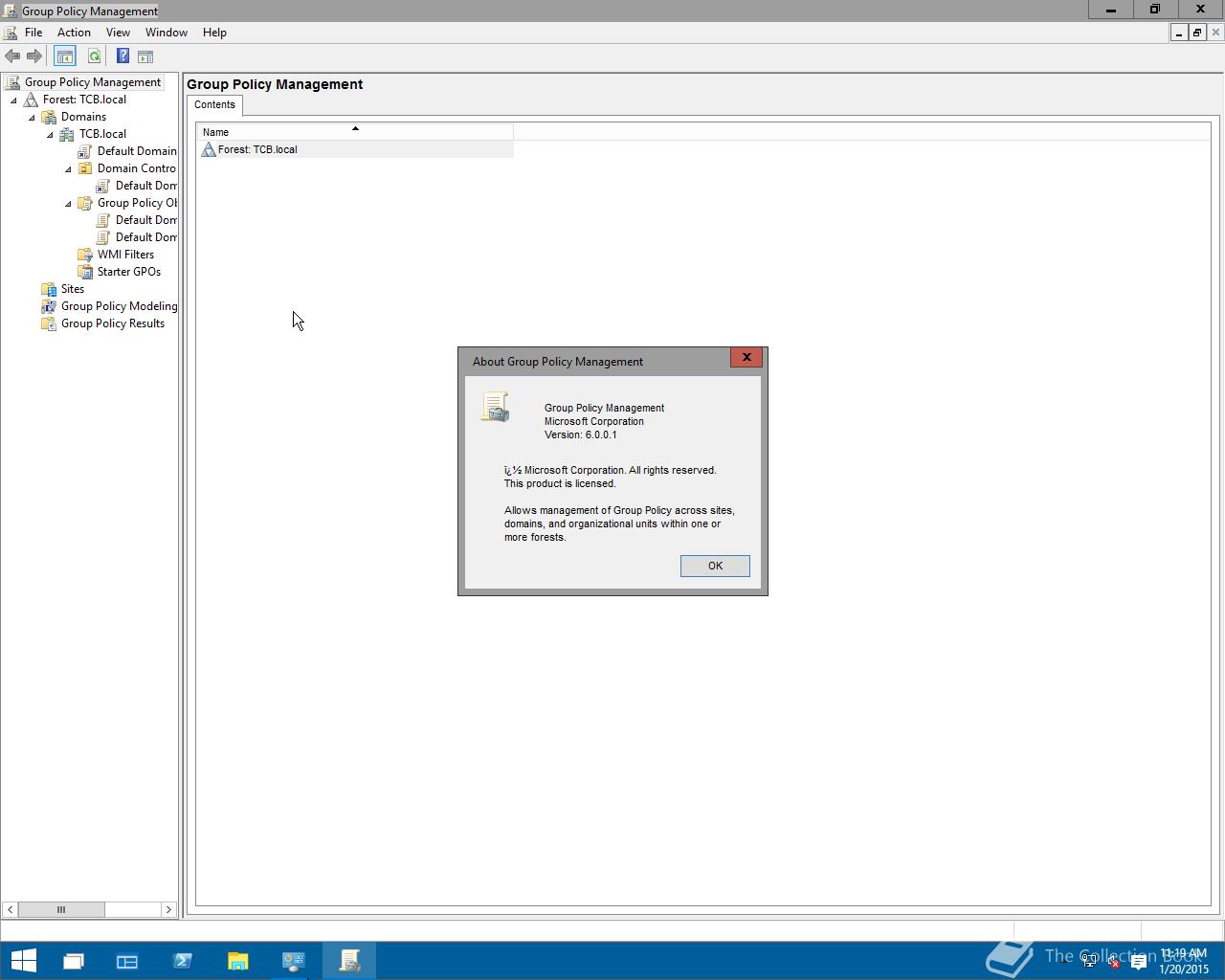Select the Group Policy Management root node
This screenshot has height=980, width=1225.
pos(92,82)
